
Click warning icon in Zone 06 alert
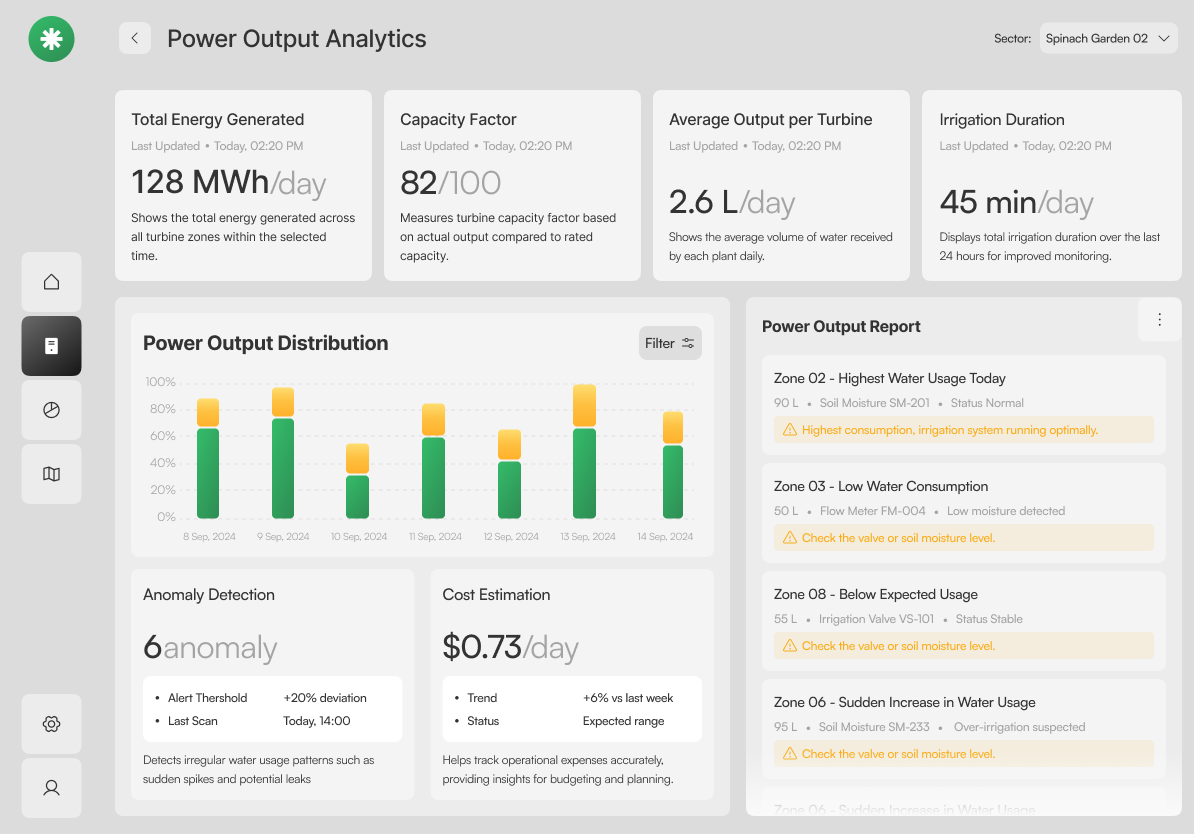[790, 754]
